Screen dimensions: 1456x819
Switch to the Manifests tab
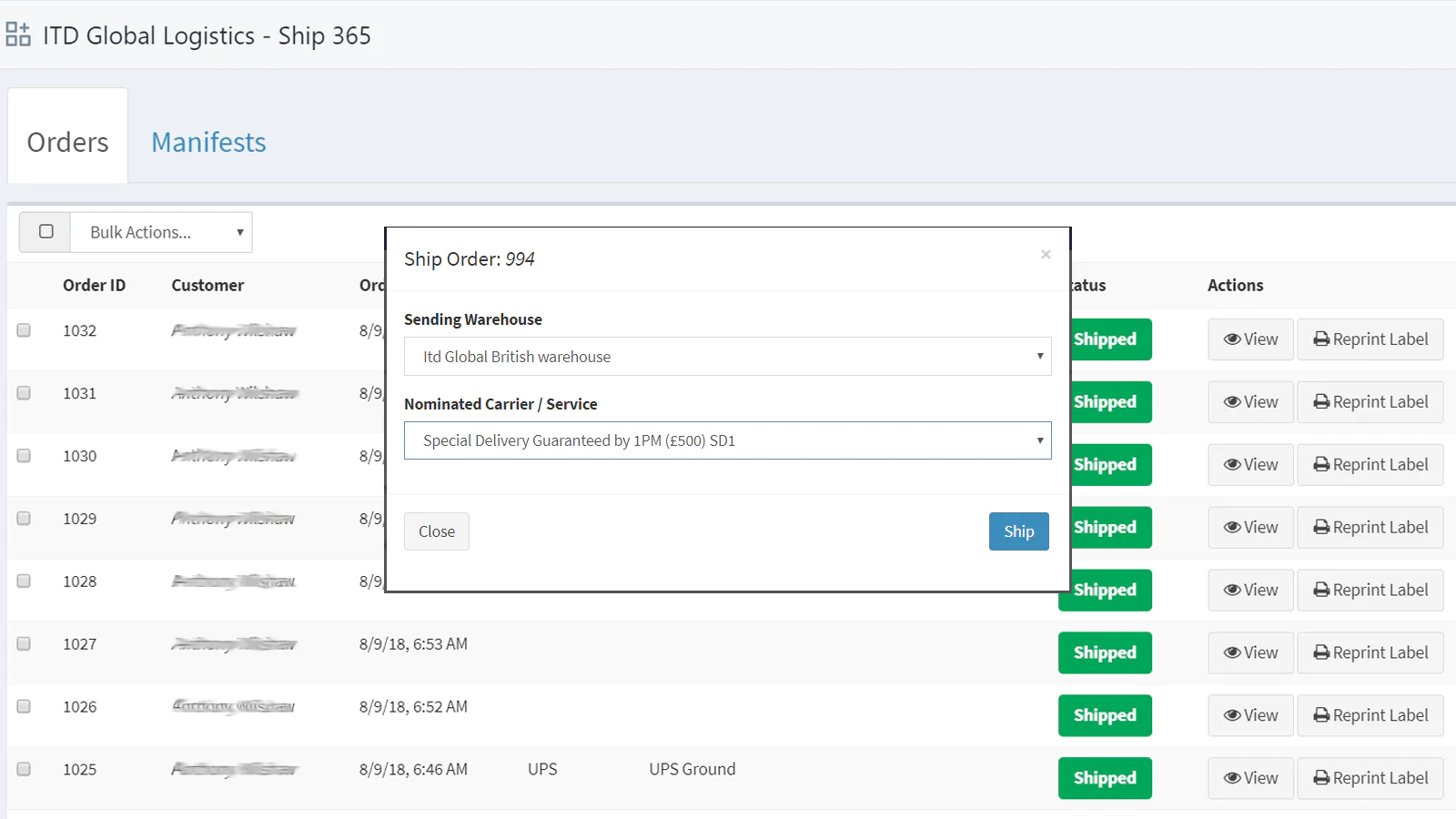click(208, 142)
